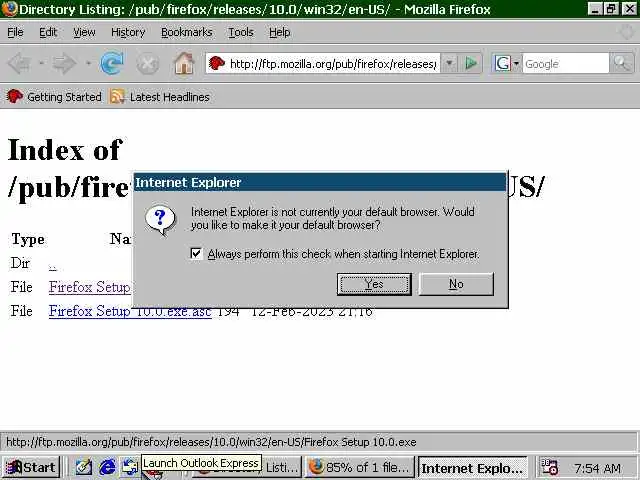Click into the Google search box
The image size is (640, 480).
click(565, 64)
